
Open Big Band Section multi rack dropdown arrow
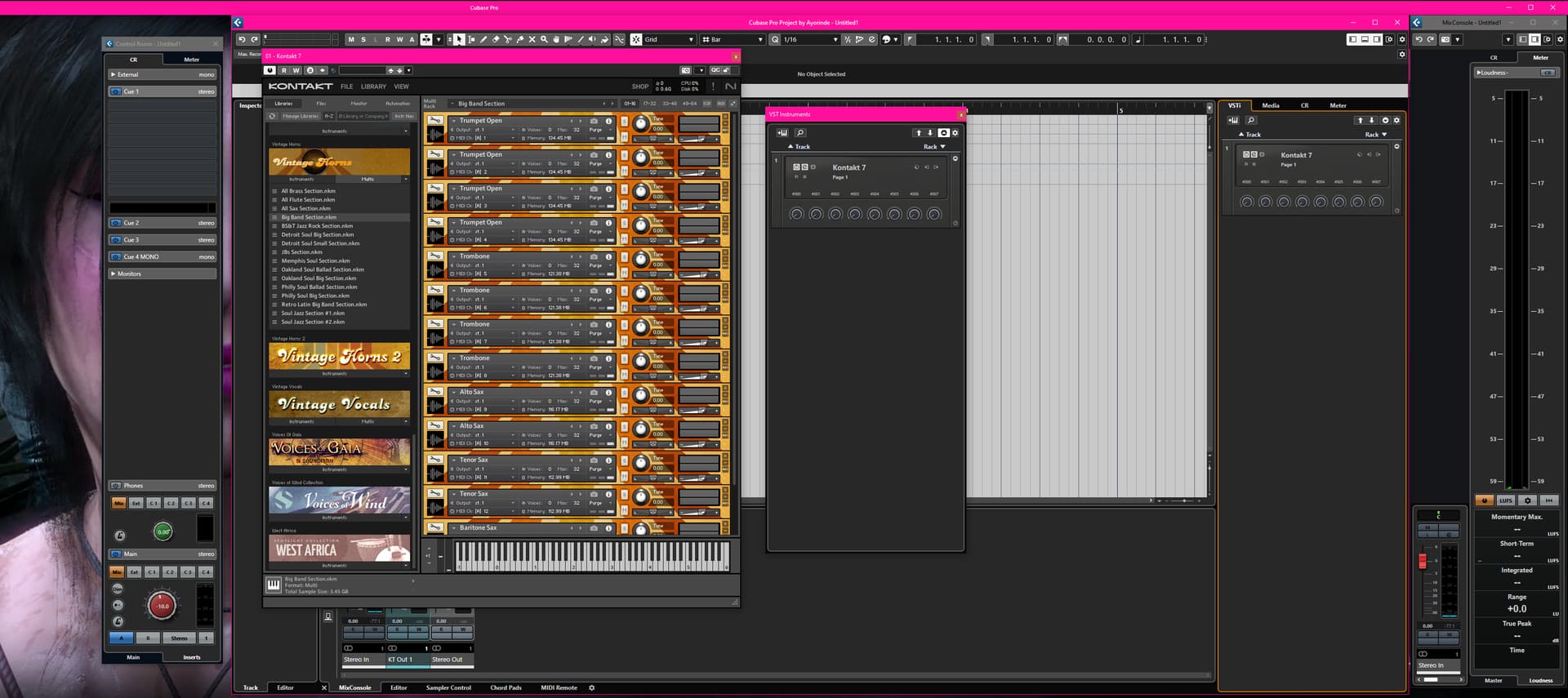tap(452, 104)
